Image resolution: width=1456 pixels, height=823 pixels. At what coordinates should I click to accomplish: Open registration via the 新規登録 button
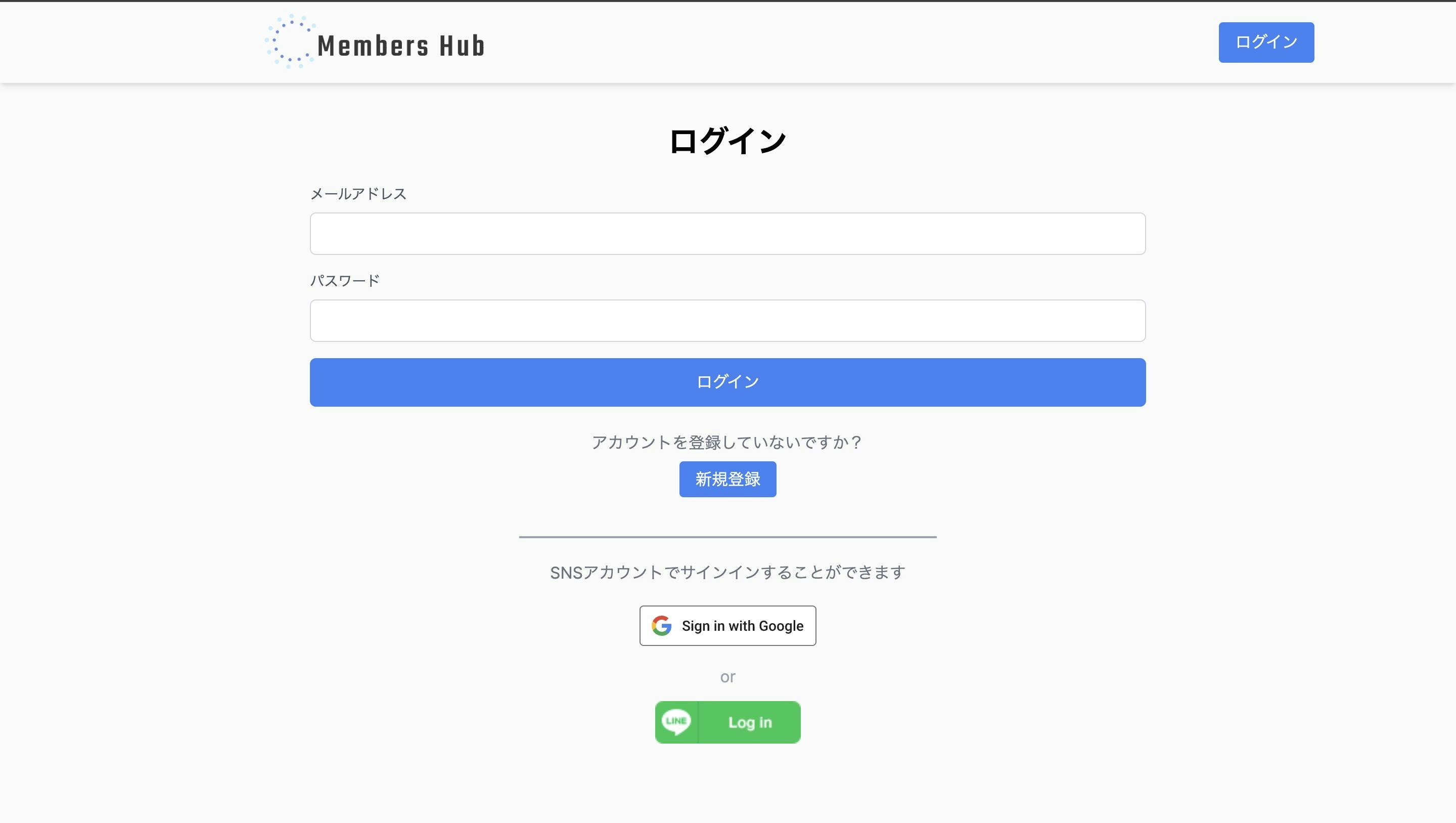(727, 479)
